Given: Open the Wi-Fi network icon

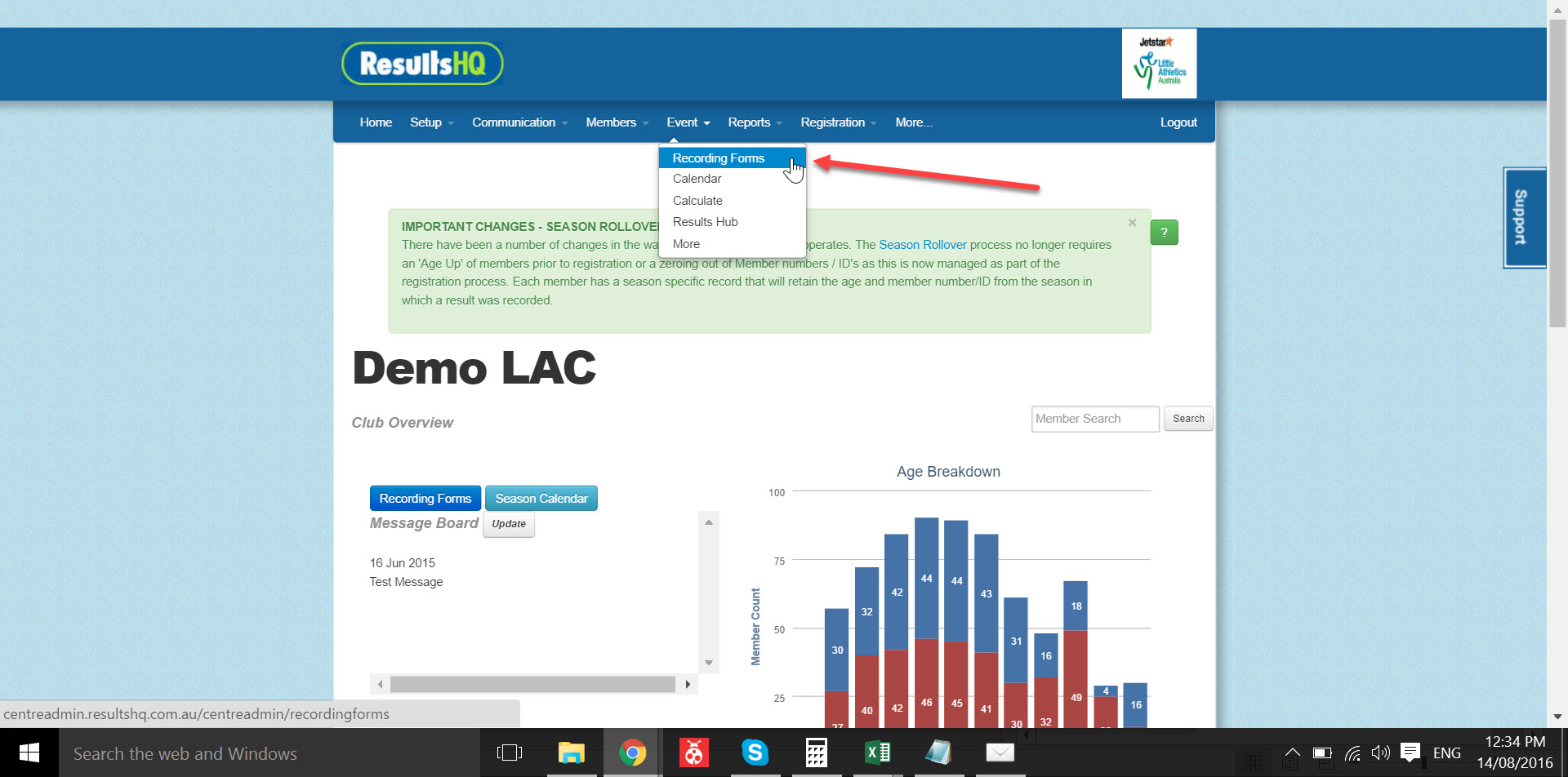Looking at the screenshot, I should (1352, 753).
